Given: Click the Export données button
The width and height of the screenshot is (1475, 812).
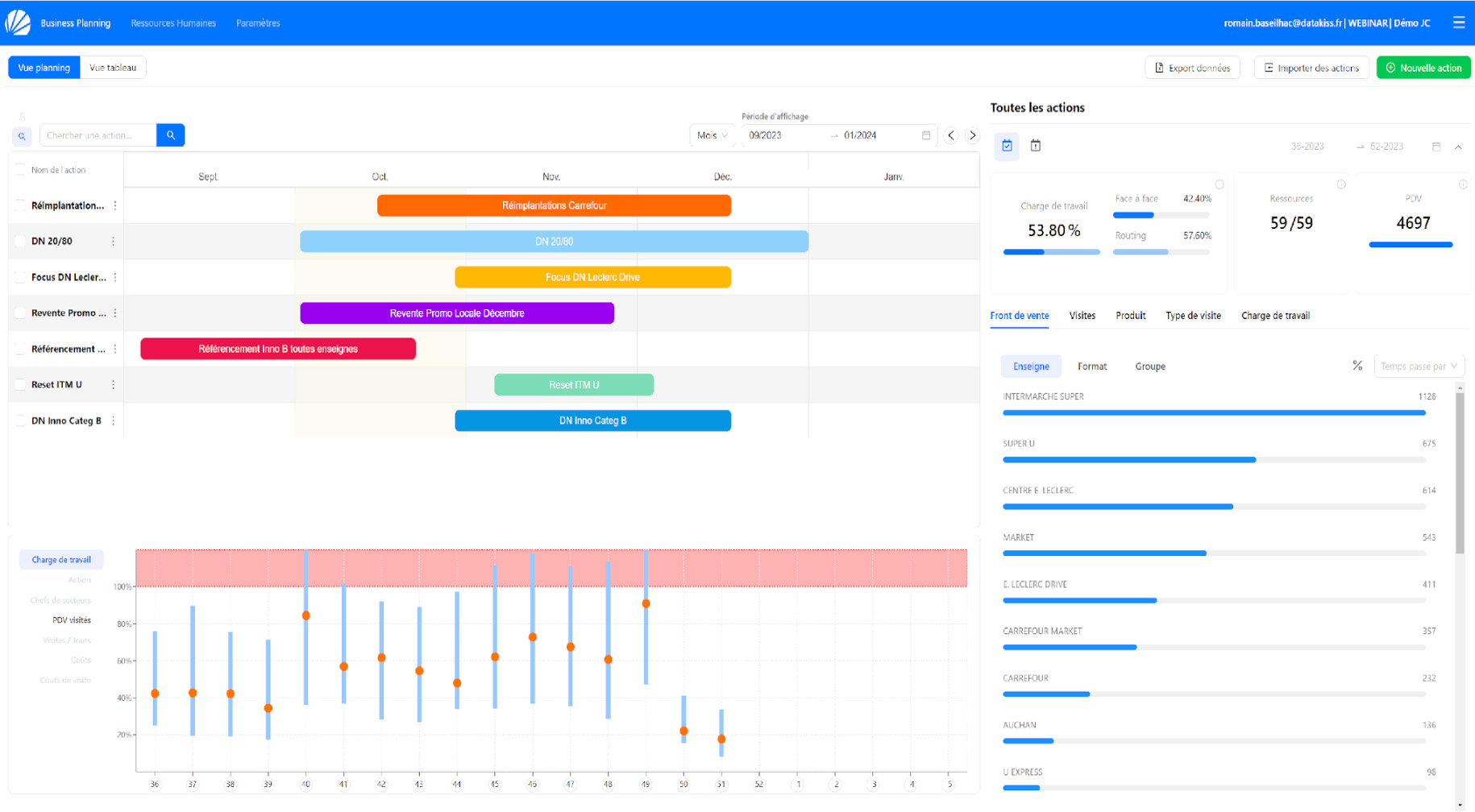Looking at the screenshot, I should (1192, 68).
